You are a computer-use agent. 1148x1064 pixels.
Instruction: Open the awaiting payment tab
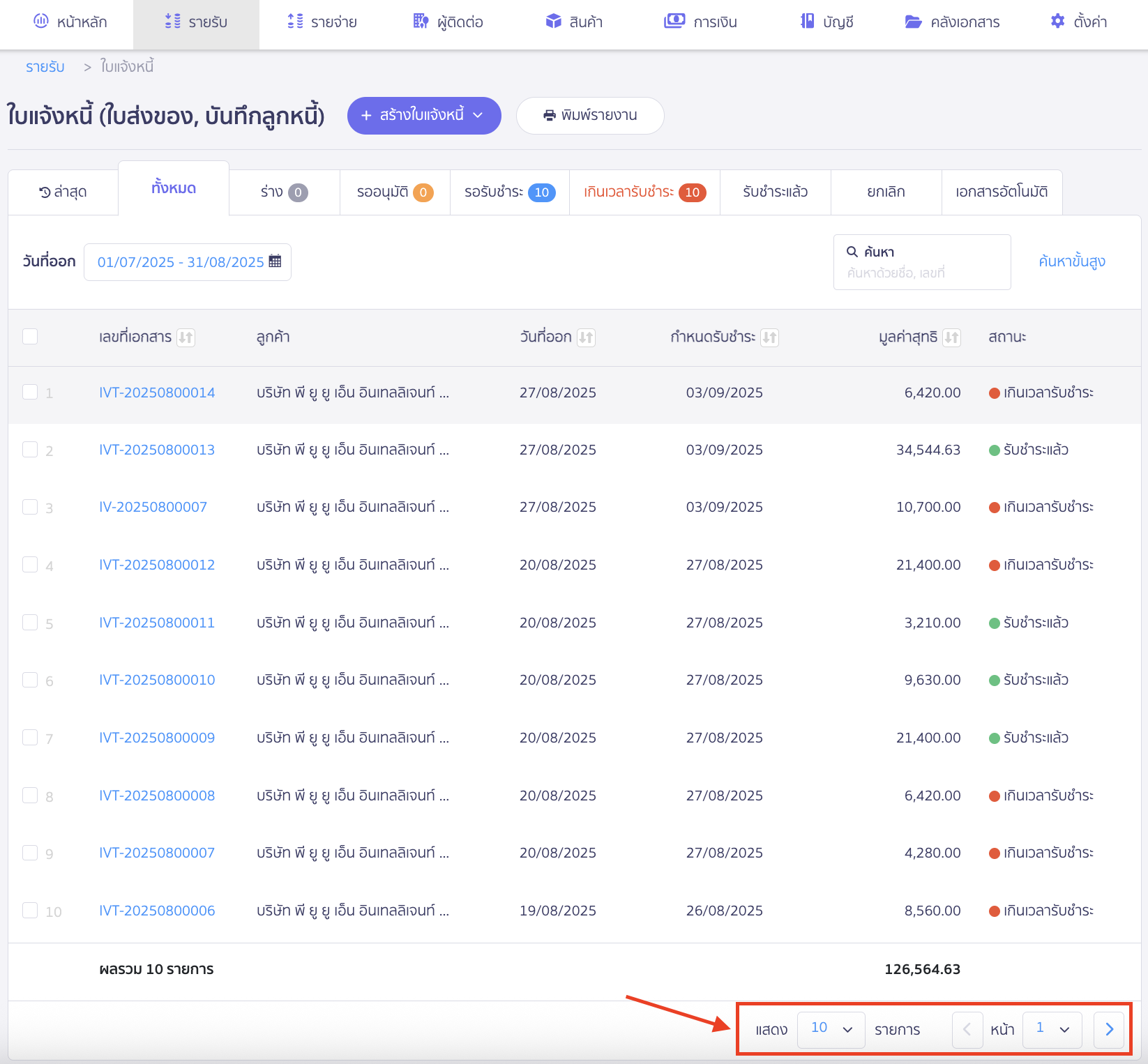tap(509, 192)
